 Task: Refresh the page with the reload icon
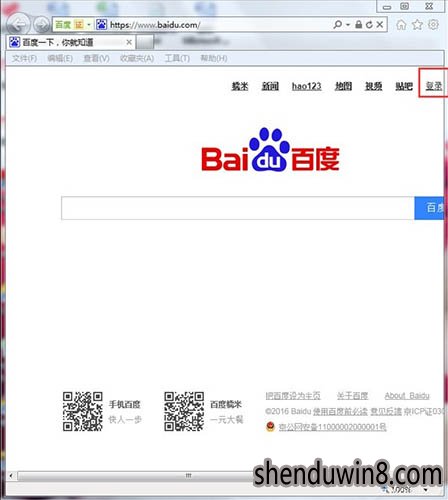369,25
